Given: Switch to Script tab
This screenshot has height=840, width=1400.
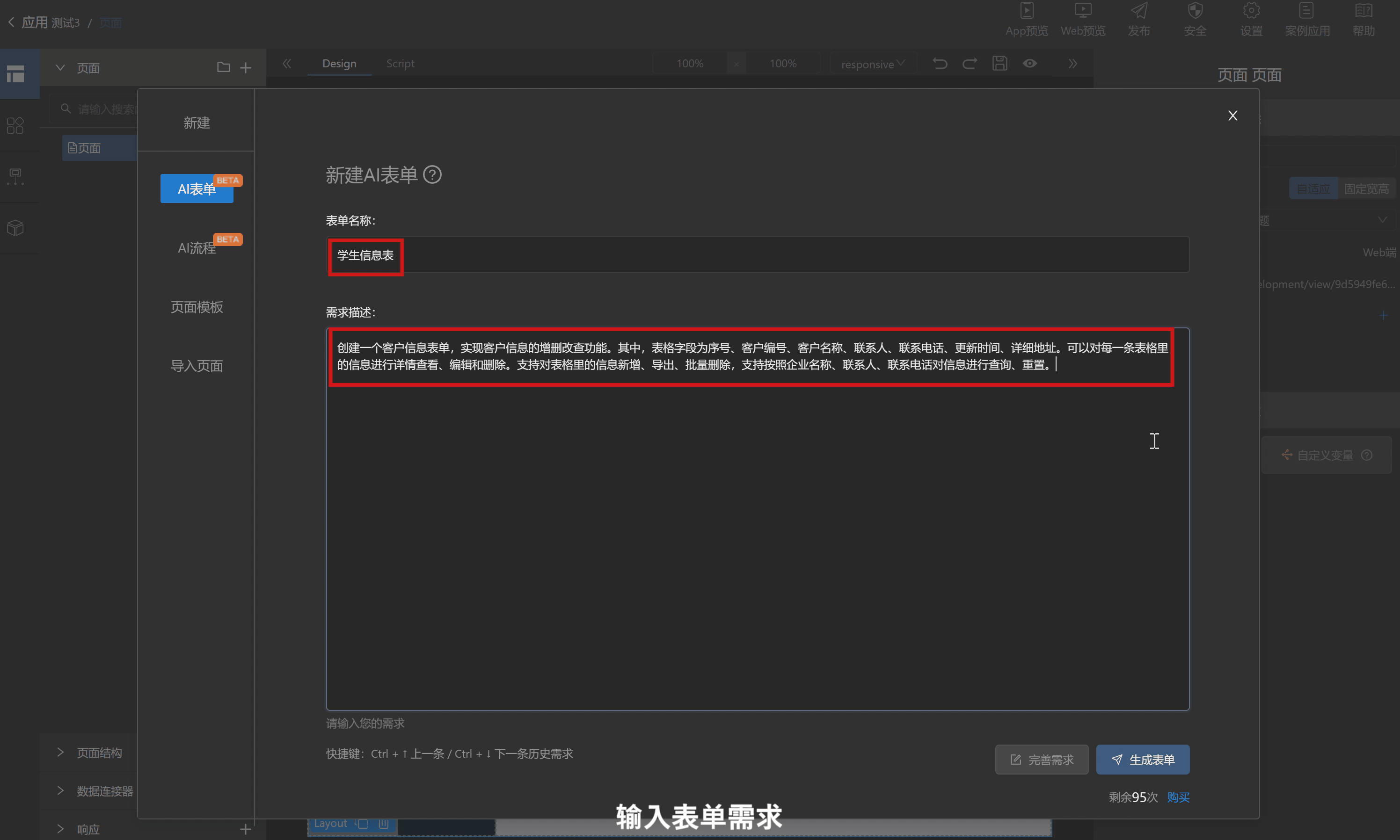Looking at the screenshot, I should tap(400, 64).
